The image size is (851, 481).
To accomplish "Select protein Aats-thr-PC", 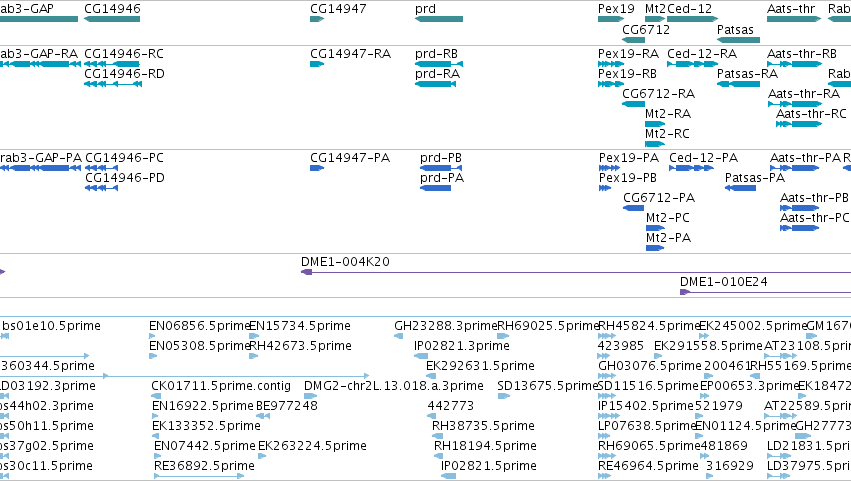I will [x=799, y=229].
